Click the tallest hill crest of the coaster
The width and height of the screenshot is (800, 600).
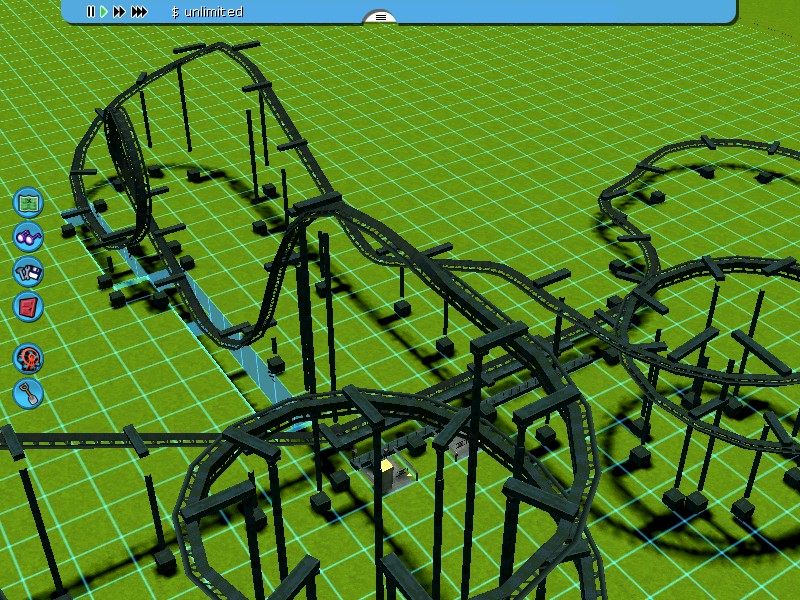coord(318,204)
